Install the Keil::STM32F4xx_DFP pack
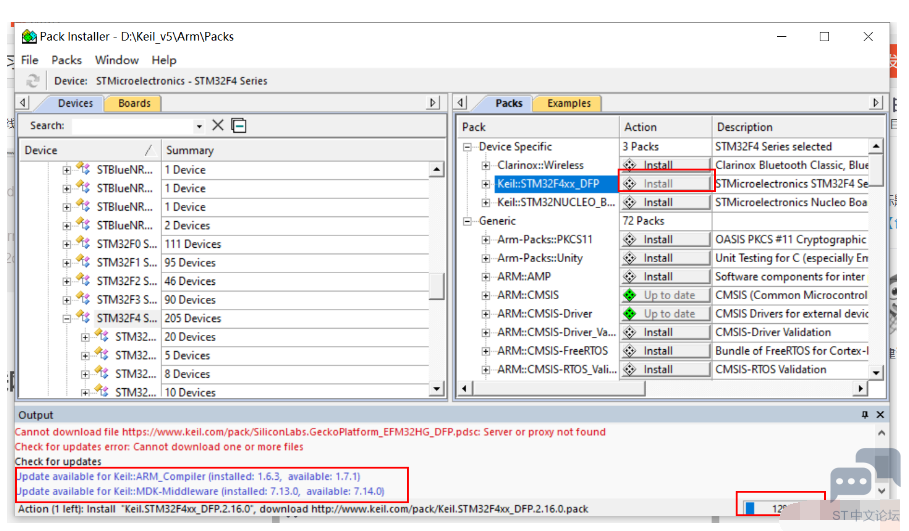 (666, 184)
